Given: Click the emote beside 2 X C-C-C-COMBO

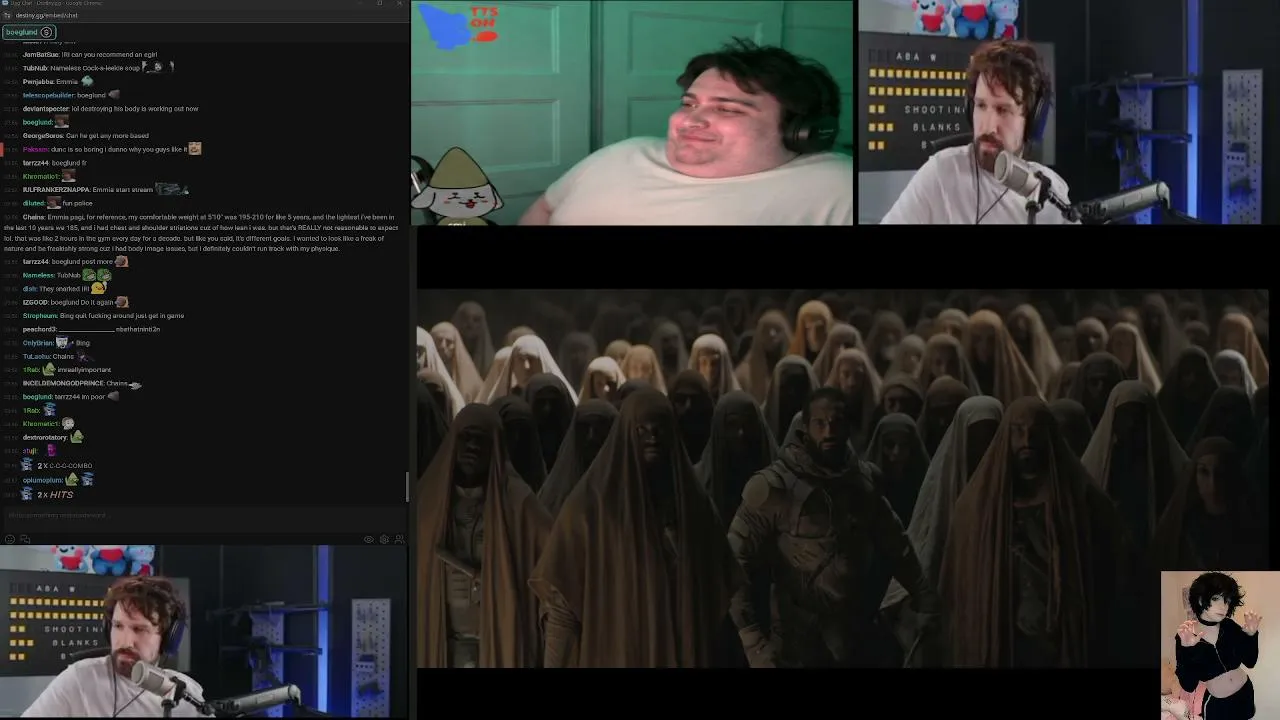Looking at the screenshot, I should tap(27, 465).
